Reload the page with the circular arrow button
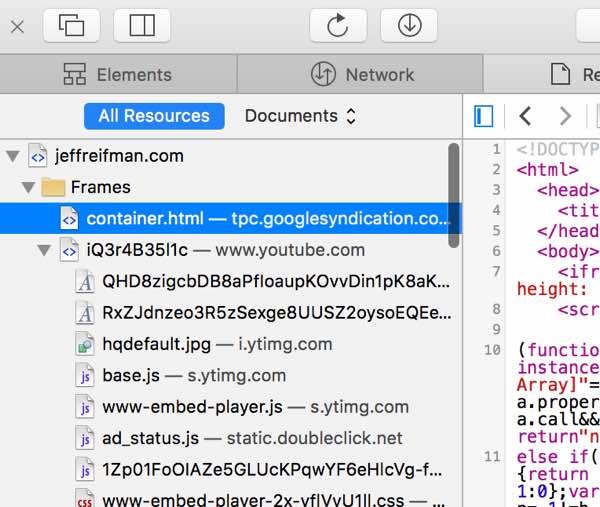600x507 pixels. (338, 26)
